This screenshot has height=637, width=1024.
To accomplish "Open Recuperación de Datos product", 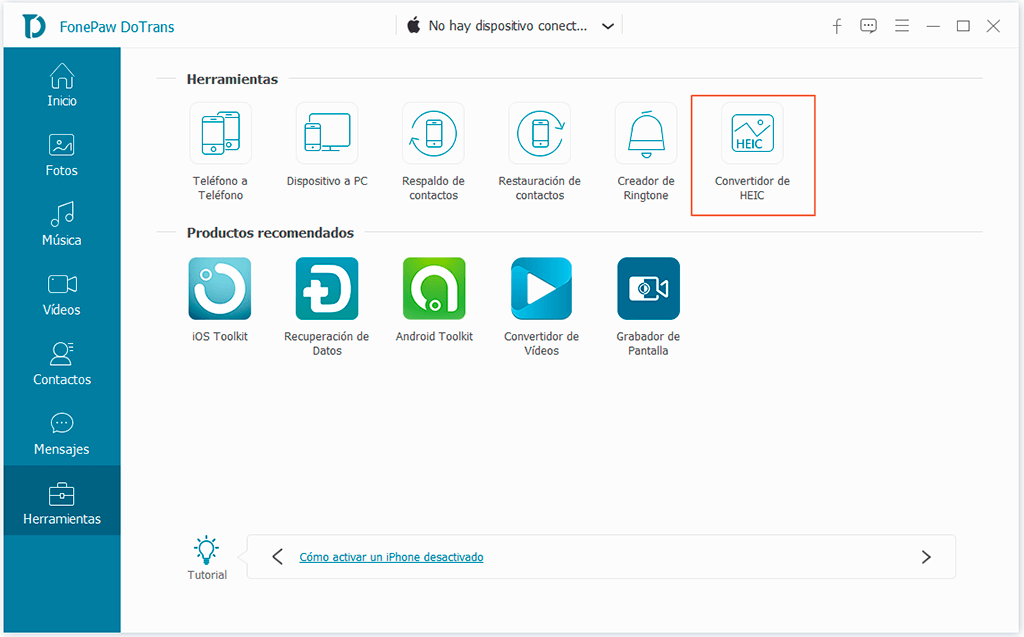I will coord(327,288).
